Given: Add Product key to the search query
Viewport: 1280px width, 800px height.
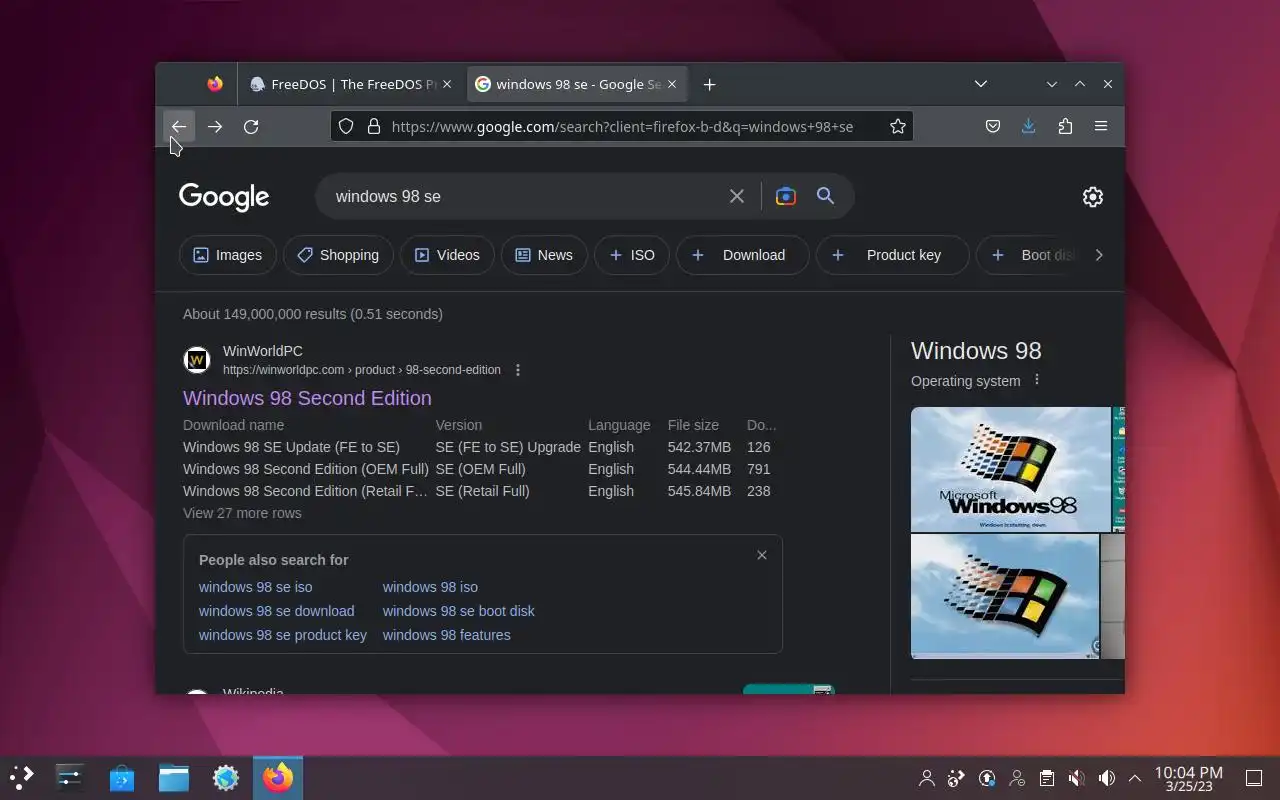Looking at the screenshot, I should click(892, 255).
